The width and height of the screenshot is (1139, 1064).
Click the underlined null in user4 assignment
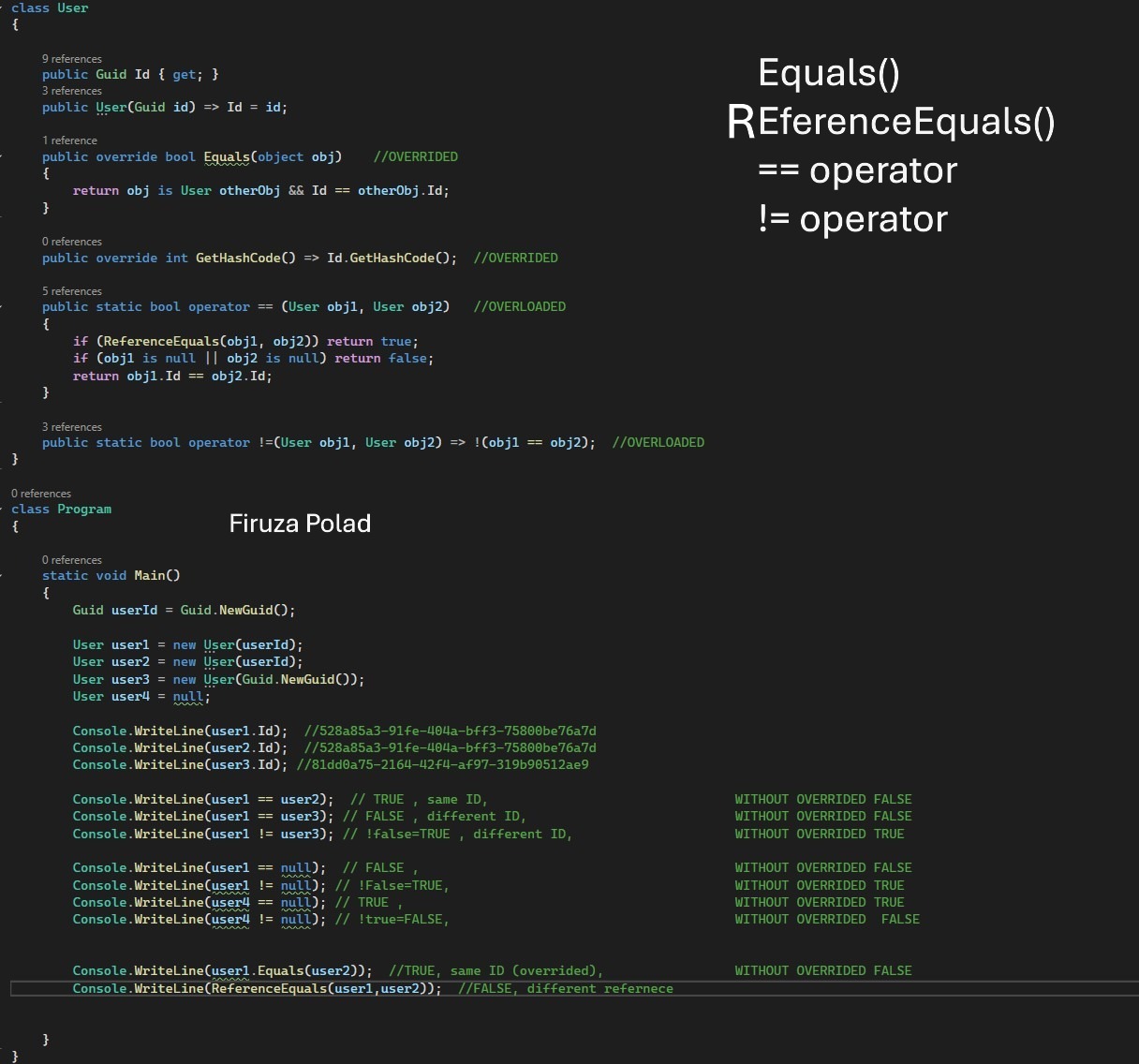coord(187,696)
